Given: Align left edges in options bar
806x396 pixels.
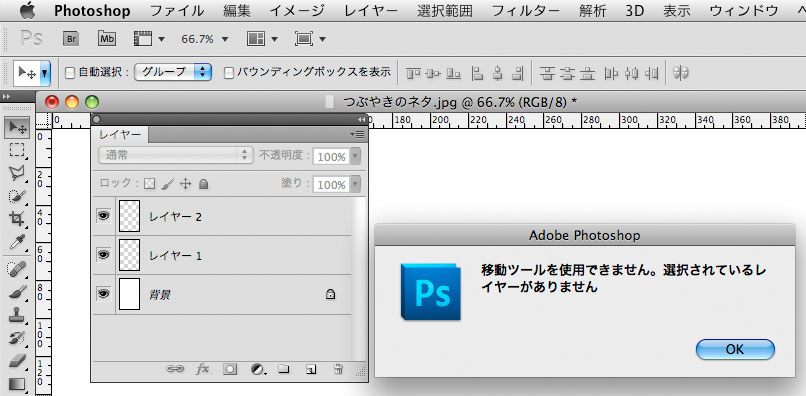Looking at the screenshot, I should pos(478,74).
